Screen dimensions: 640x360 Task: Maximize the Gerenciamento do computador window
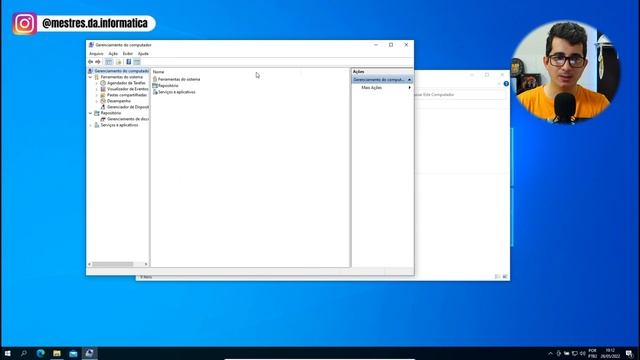click(391, 45)
